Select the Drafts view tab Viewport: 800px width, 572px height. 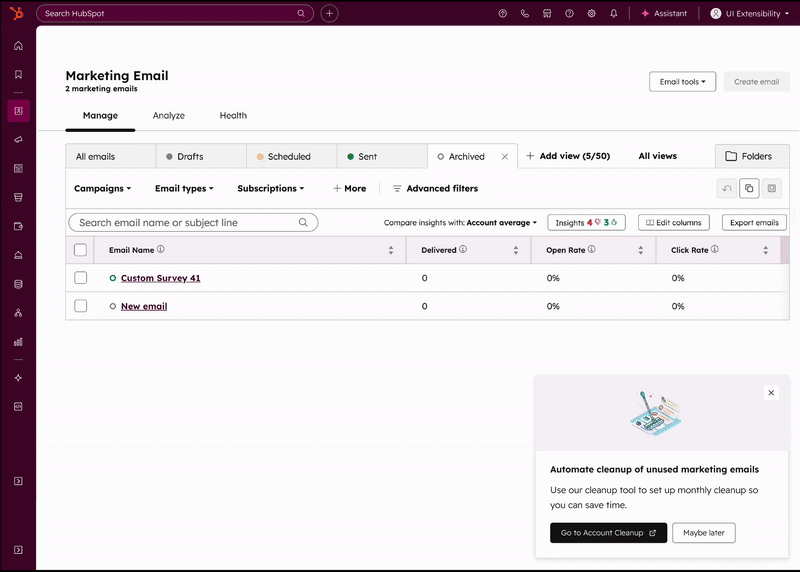tap(201, 156)
